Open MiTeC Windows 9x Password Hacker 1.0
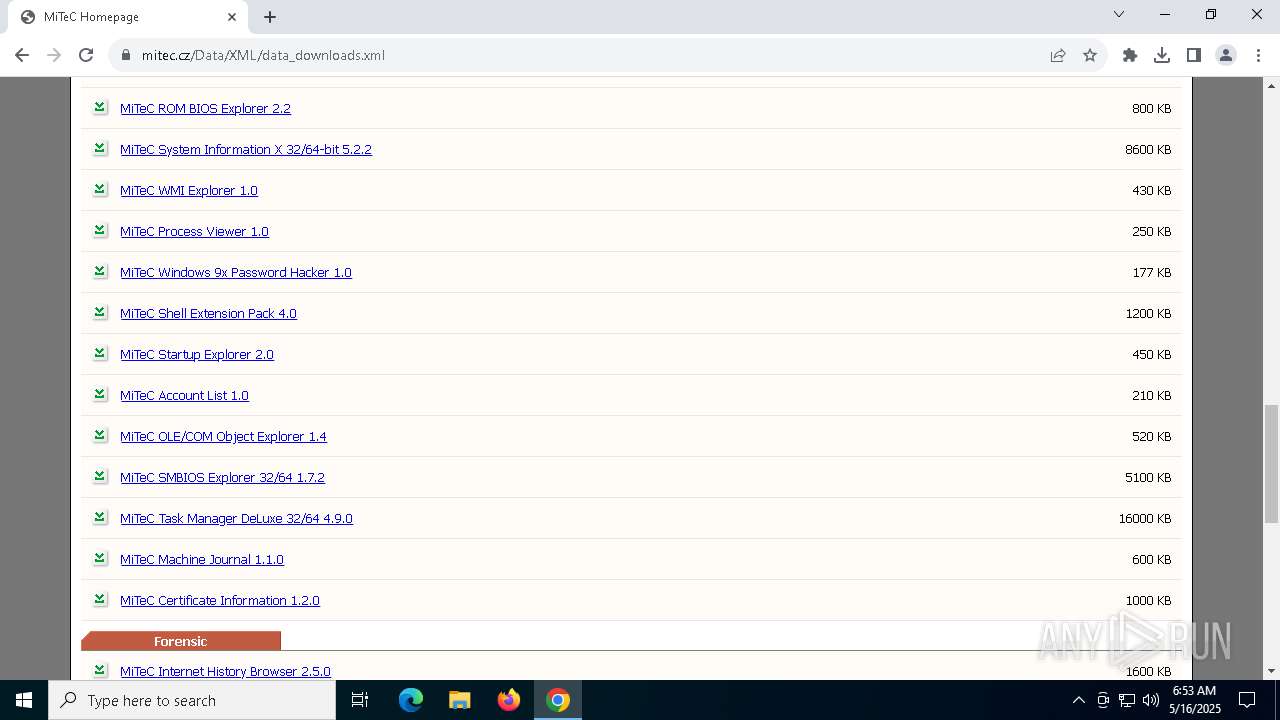 pyautogui.click(x=236, y=272)
